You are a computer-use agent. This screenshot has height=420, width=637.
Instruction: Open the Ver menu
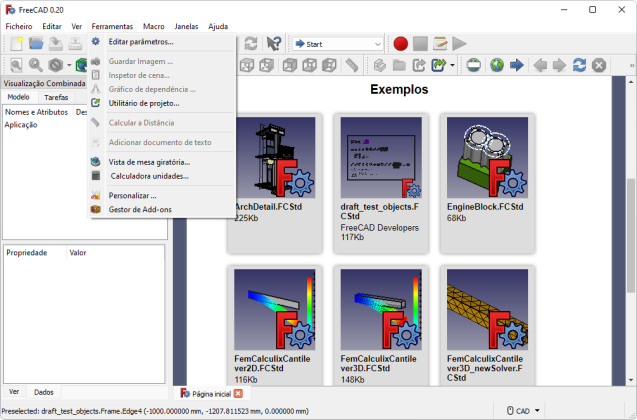(76, 26)
